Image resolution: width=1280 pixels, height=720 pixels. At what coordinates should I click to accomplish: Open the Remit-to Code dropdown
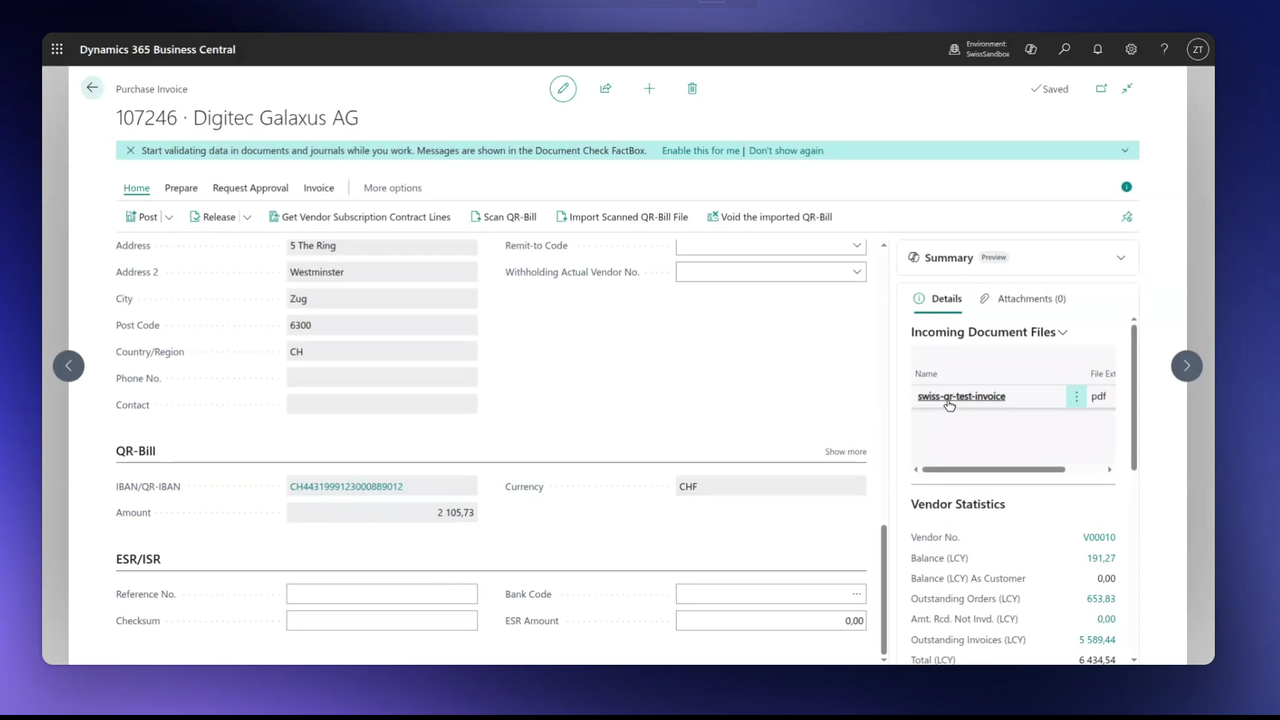[x=857, y=246]
